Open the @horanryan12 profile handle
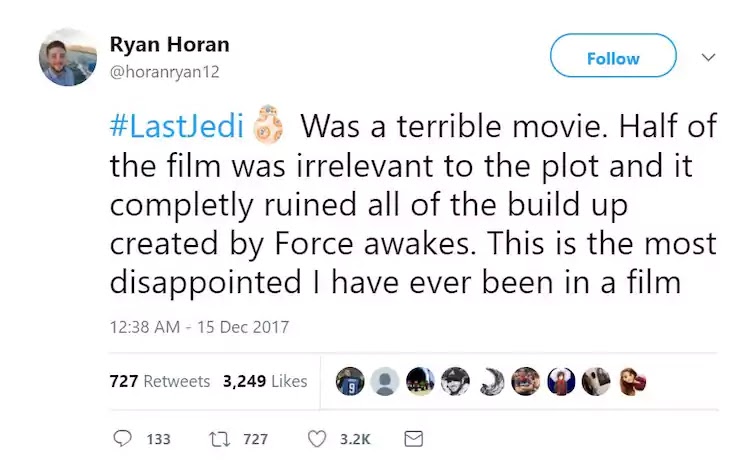 point(163,72)
